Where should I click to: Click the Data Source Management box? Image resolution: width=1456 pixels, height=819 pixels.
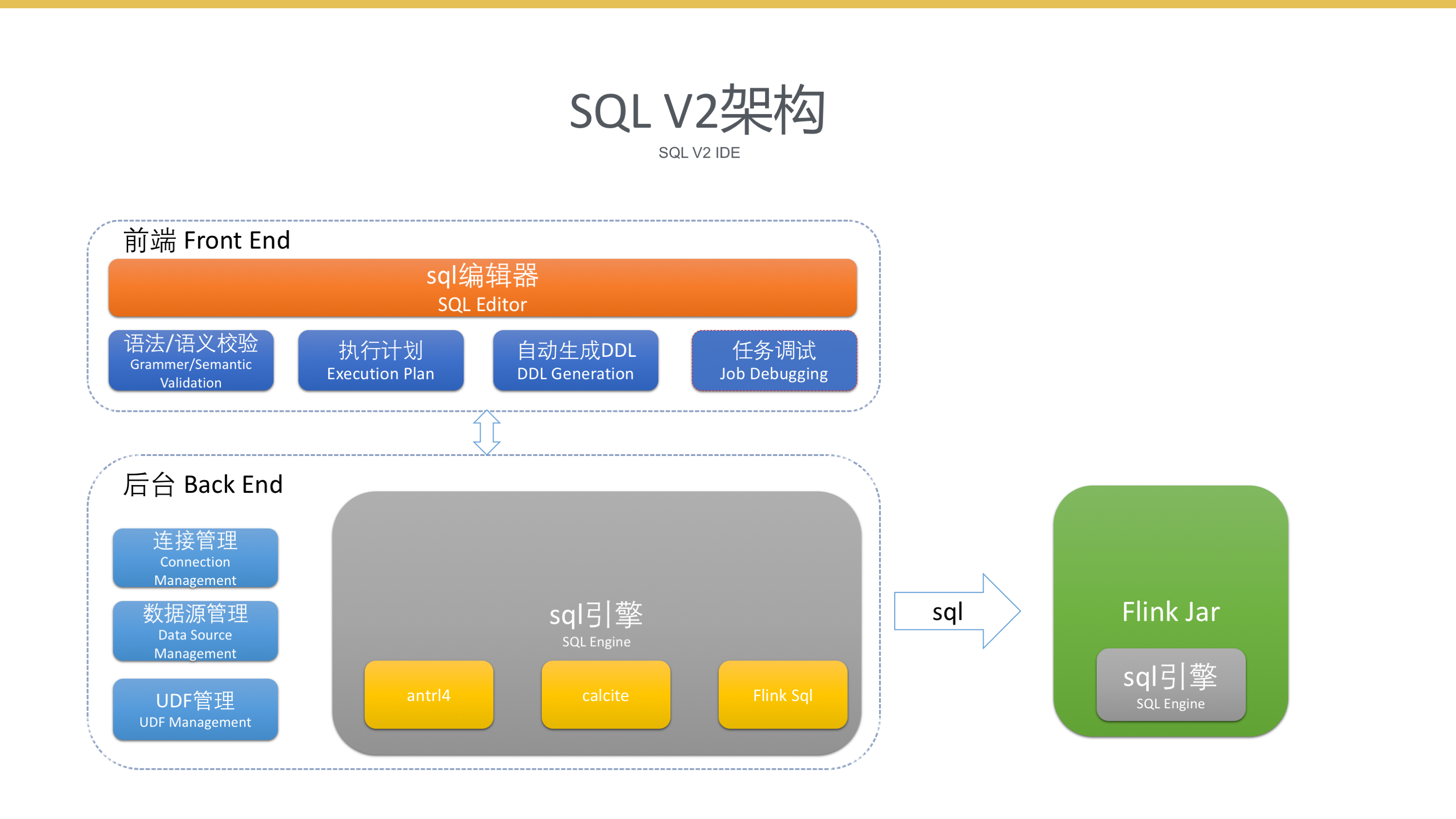(196, 631)
